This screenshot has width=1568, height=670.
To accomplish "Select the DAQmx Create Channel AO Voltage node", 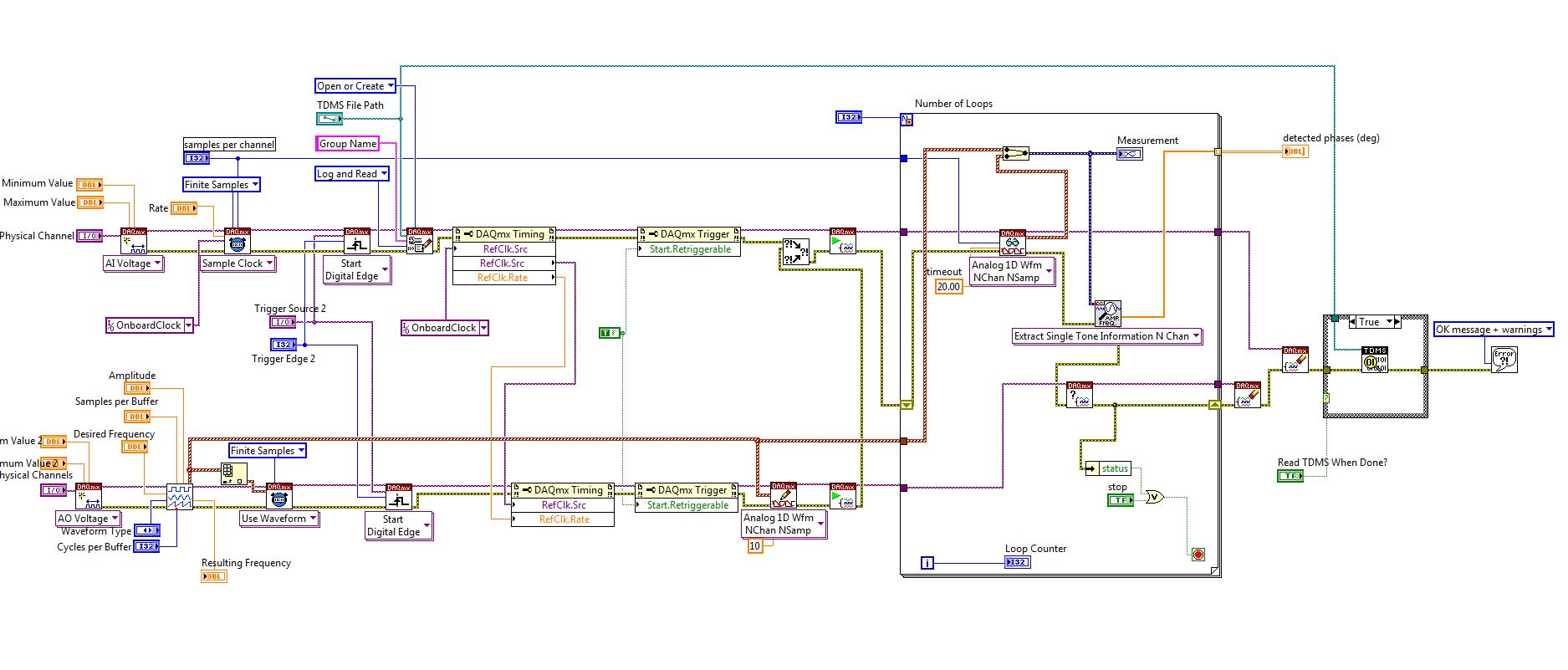I will point(89,496).
